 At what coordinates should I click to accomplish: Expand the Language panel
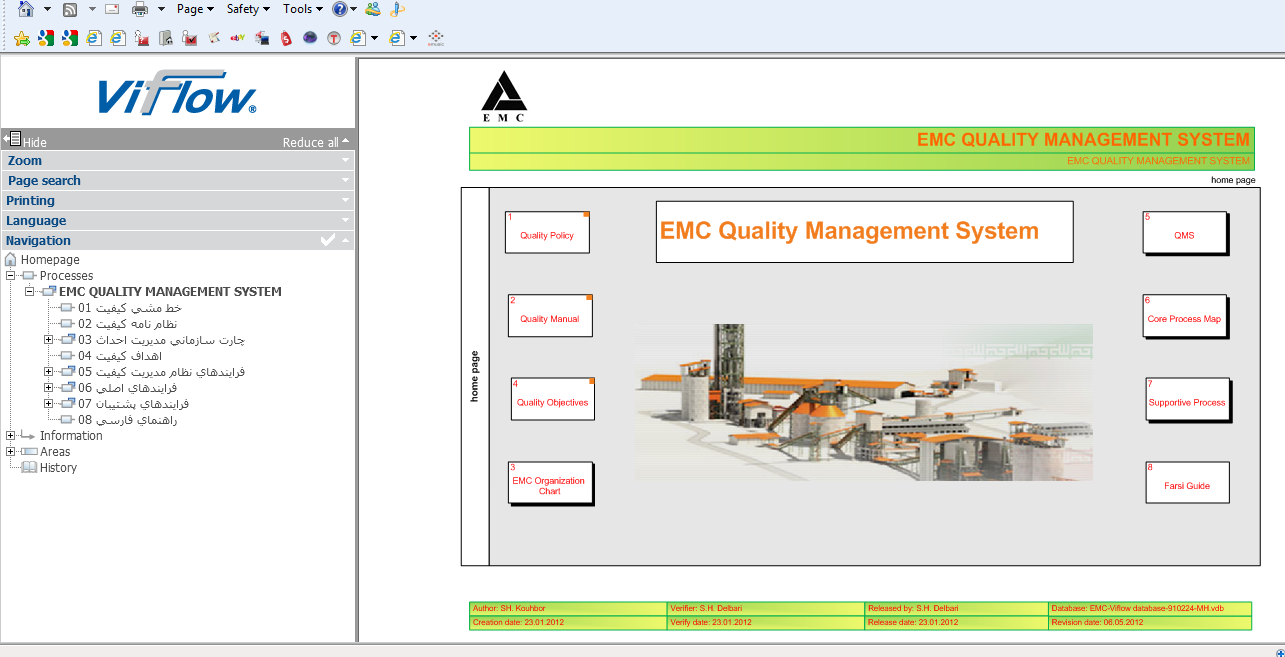(x=178, y=220)
